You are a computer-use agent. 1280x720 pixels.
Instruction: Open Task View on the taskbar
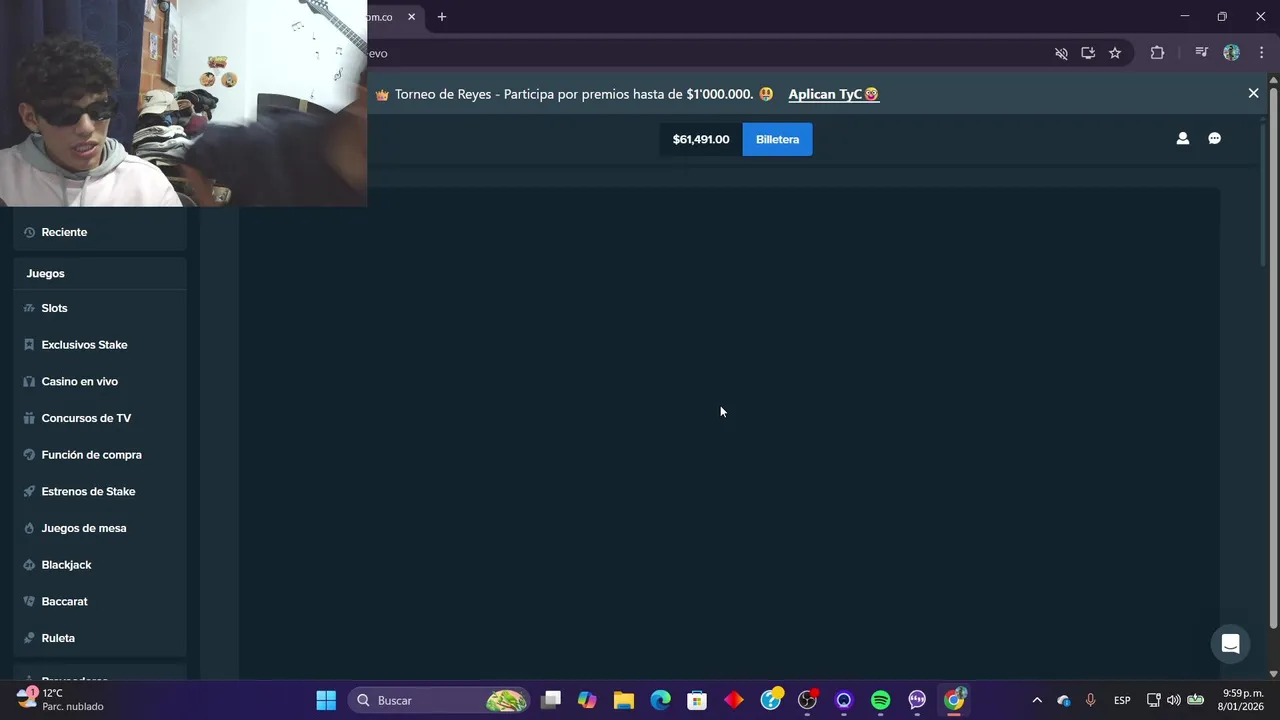click(551, 700)
